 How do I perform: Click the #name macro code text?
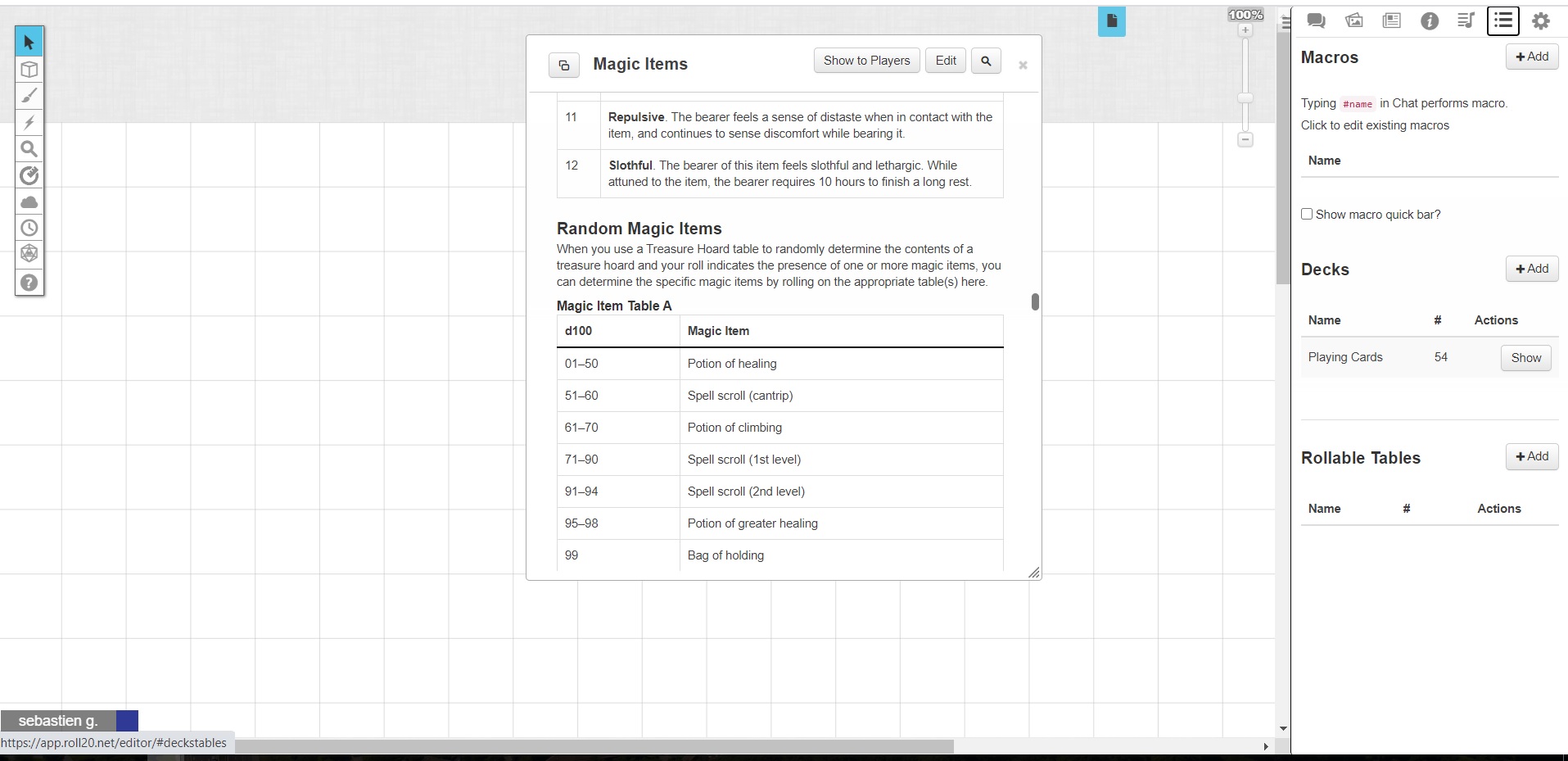click(x=1358, y=104)
